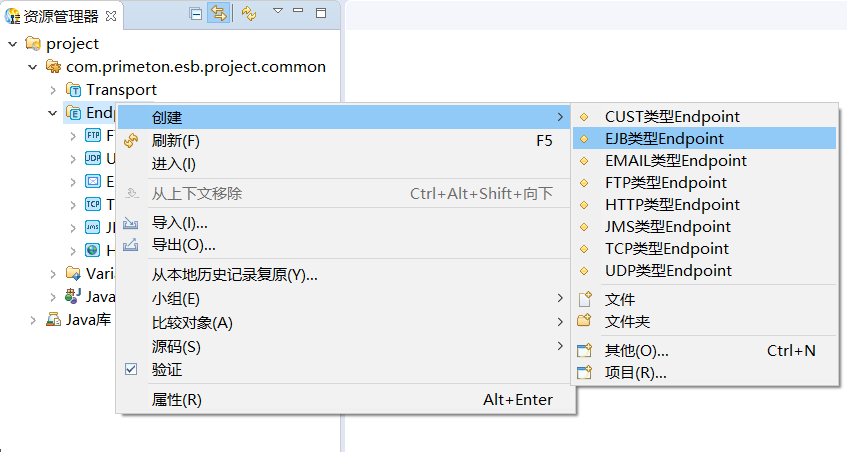The height and width of the screenshot is (452, 847).
Task: Select com.primeton.esb.project.common tree item
Action: [x=195, y=67]
